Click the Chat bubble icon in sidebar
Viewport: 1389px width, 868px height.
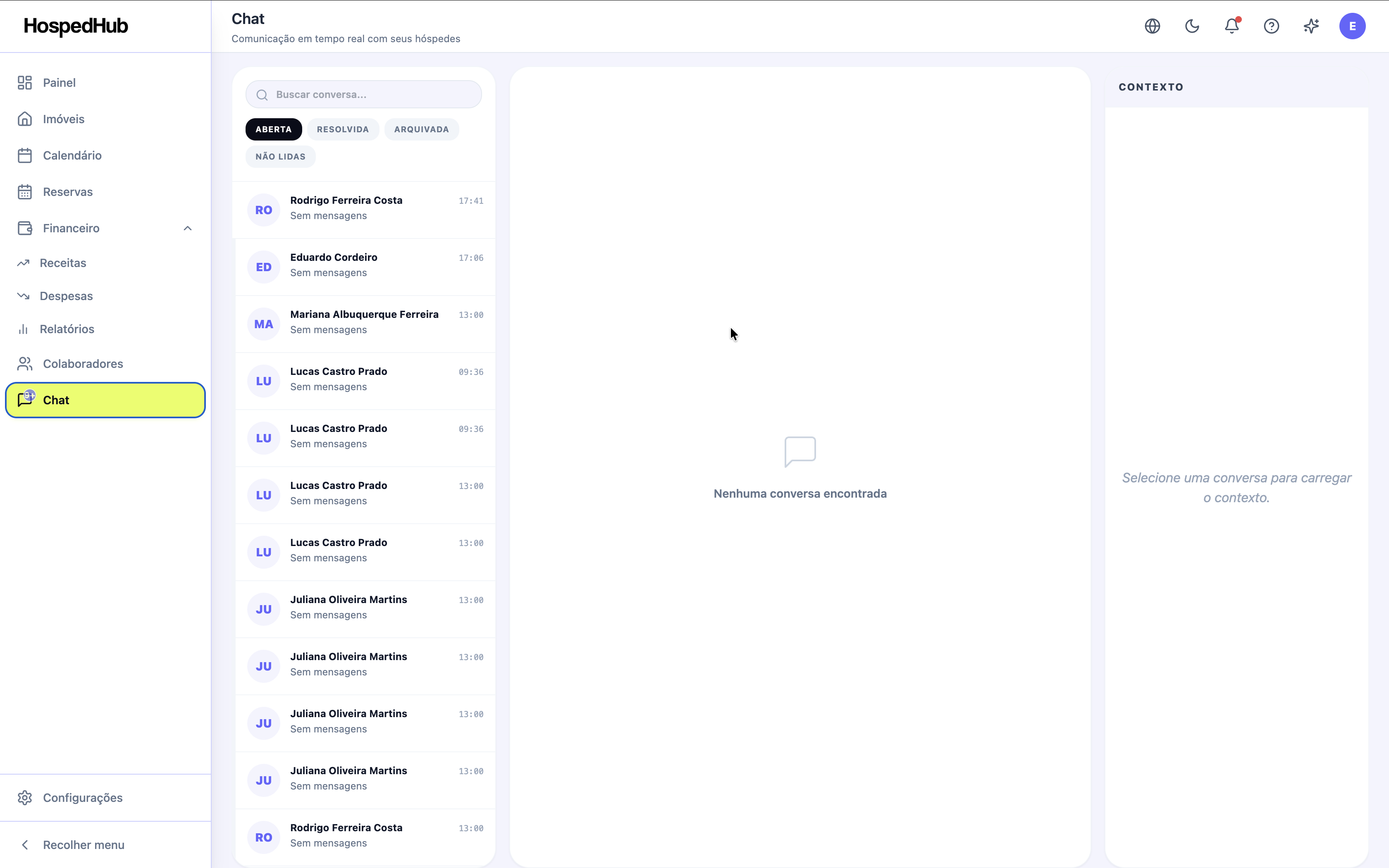pos(25,400)
